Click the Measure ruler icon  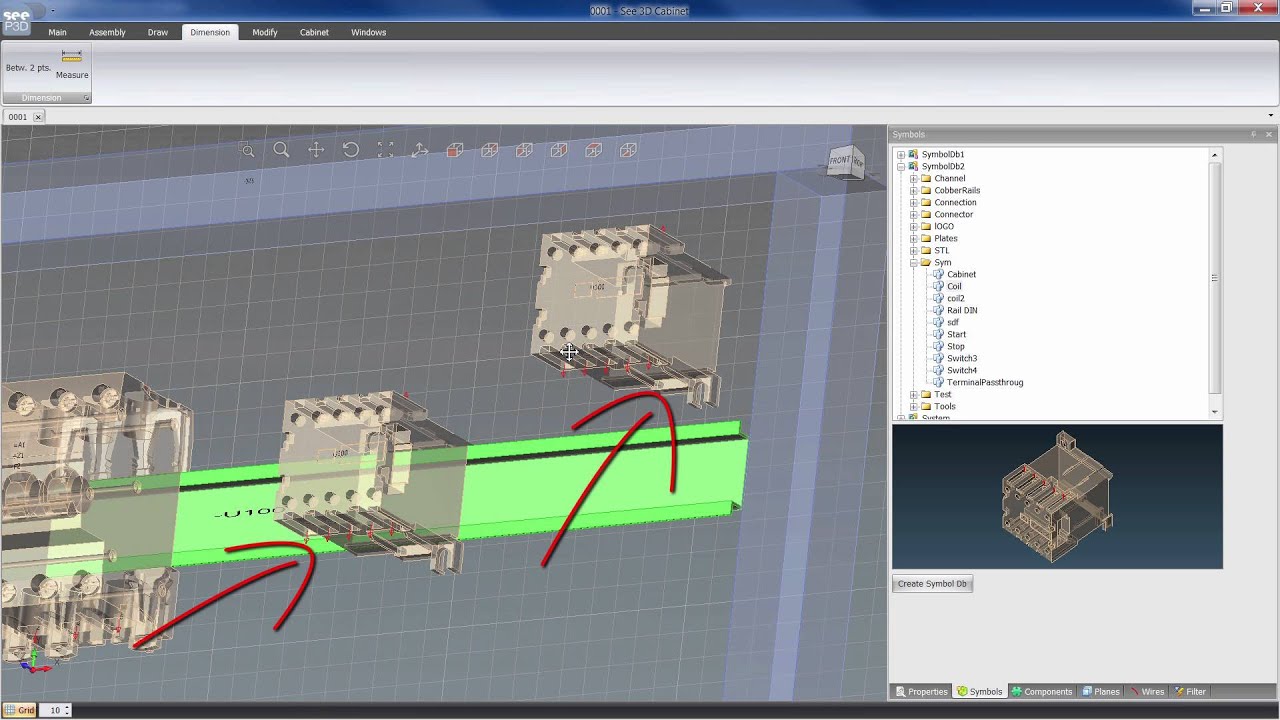point(72,57)
